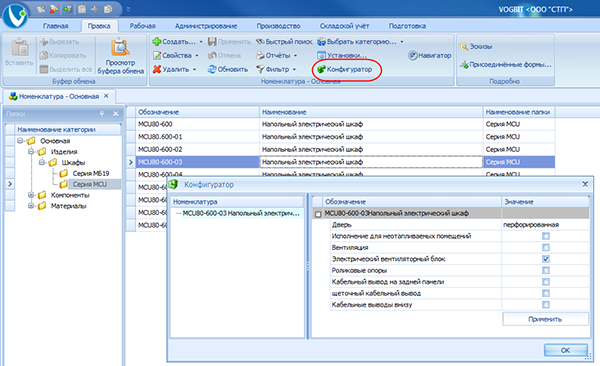Enable щеточный кабельный вывод checkbox

coord(546,294)
